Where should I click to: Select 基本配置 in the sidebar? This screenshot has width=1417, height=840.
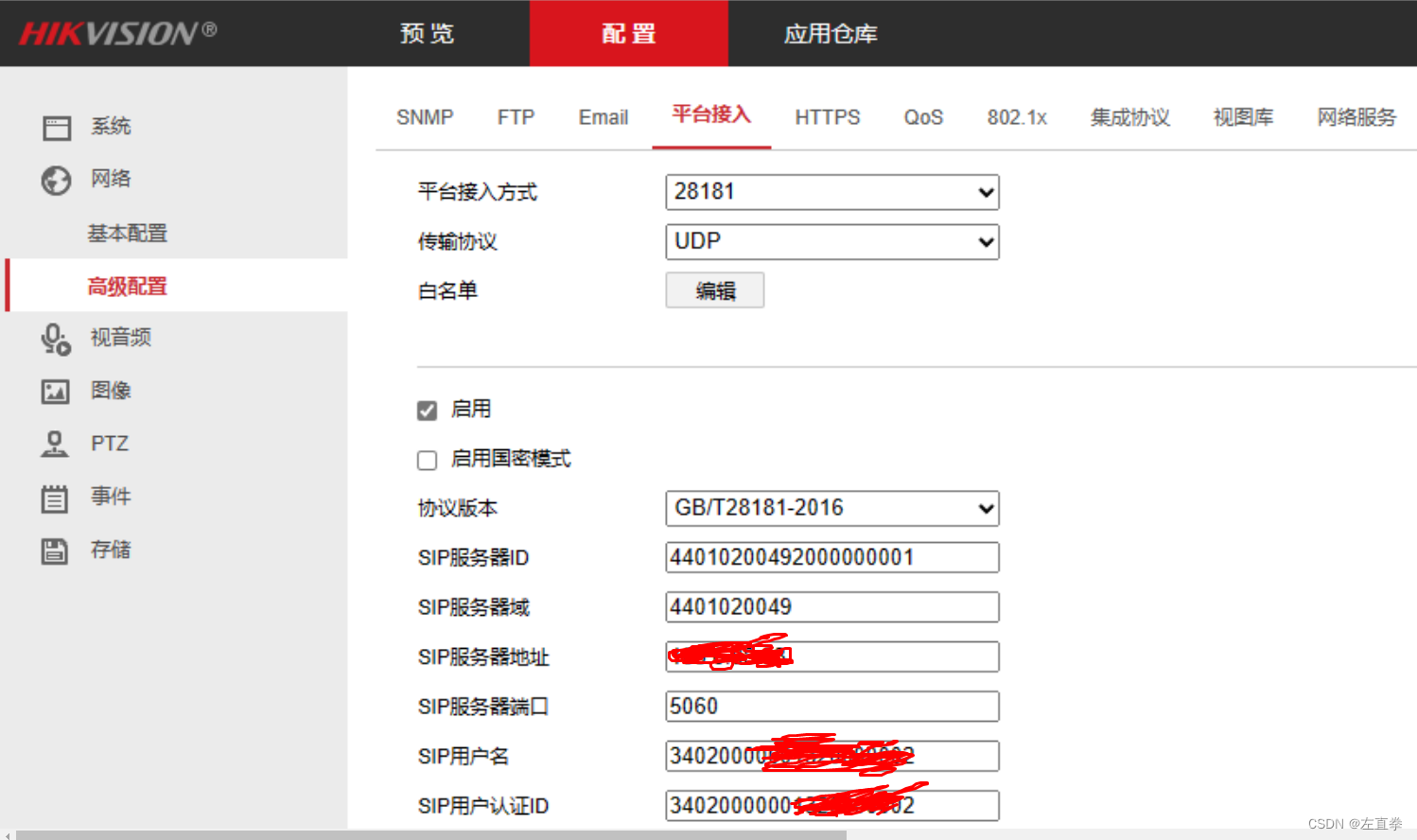pos(127,233)
